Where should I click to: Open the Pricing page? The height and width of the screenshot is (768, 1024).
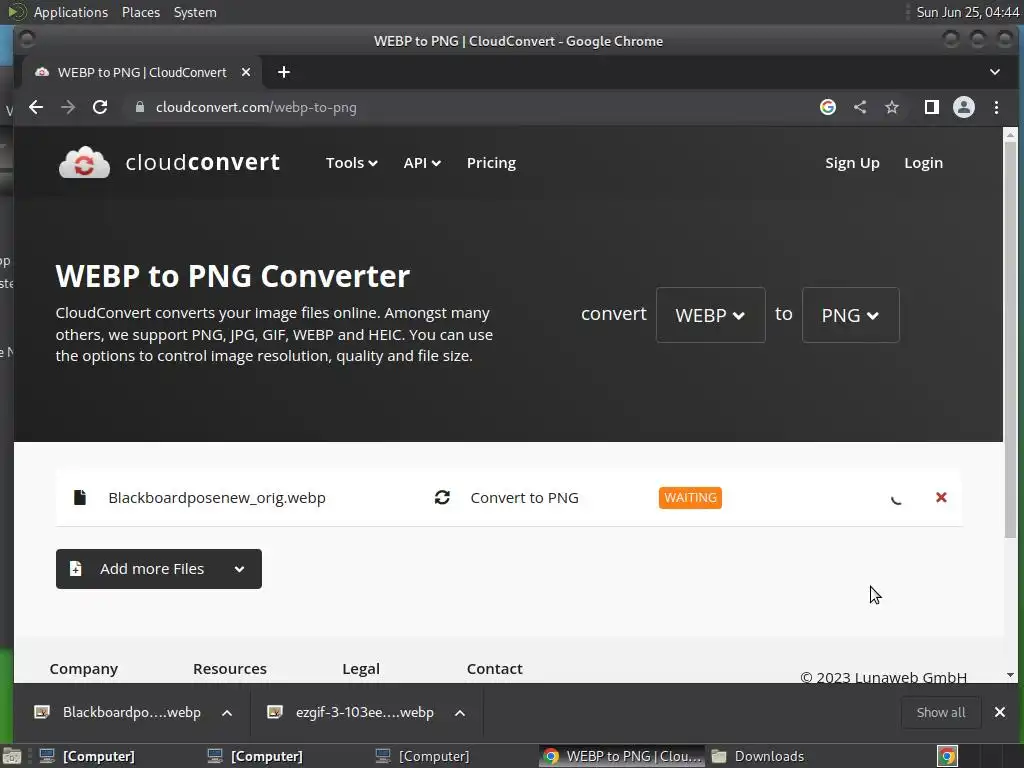coord(491,163)
